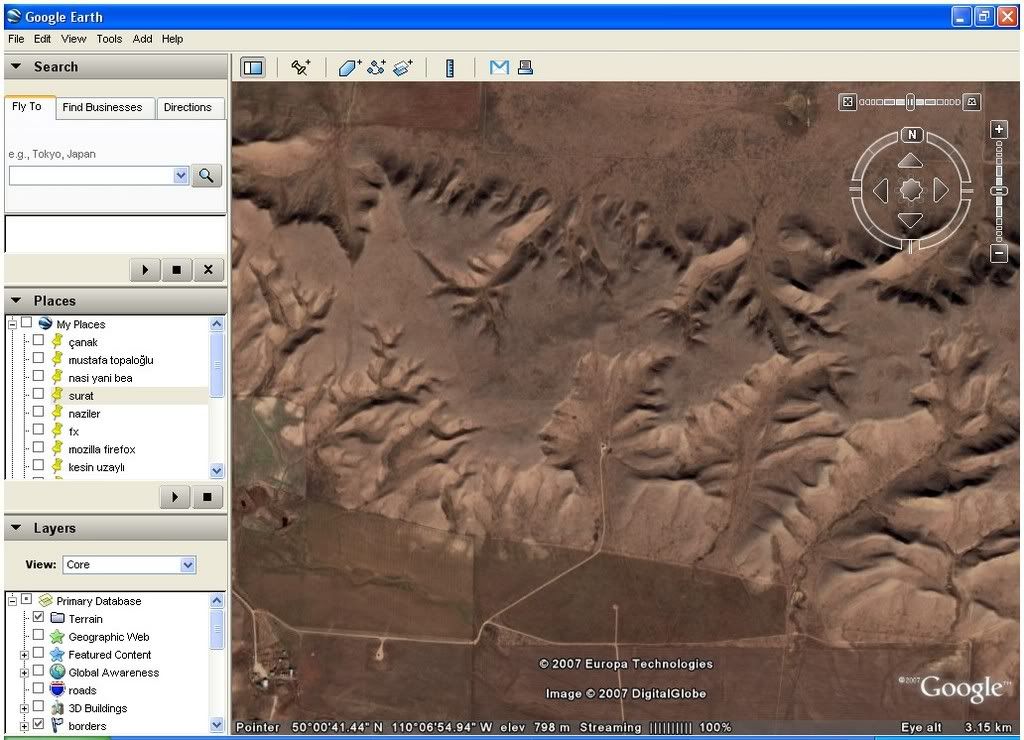Toggle the sidebar panel toolbar icon
This screenshot has height=740, width=1024.
[x=253, y=67]
